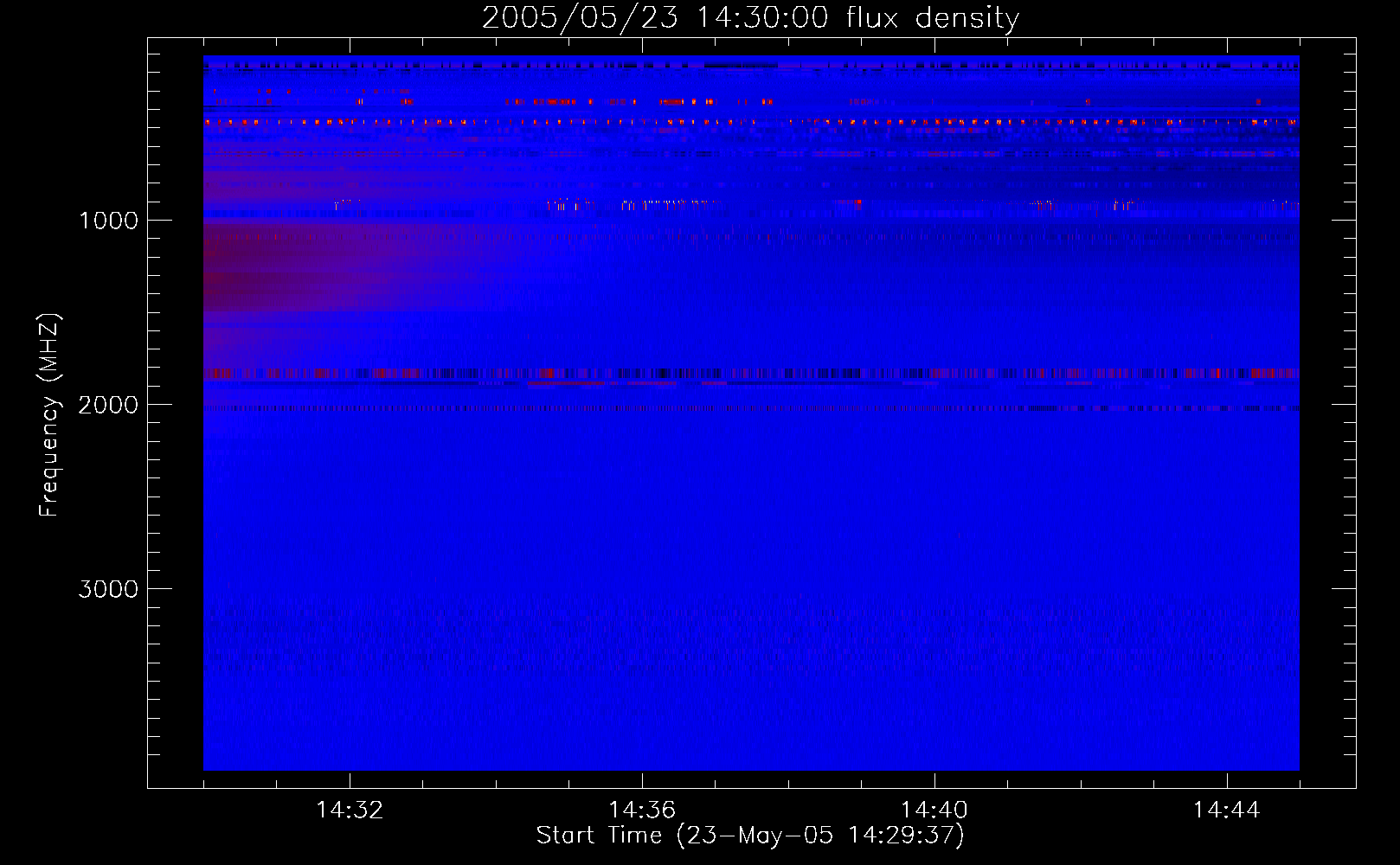
Task: Select the 2000 frequency tick label
Action: 108,405
